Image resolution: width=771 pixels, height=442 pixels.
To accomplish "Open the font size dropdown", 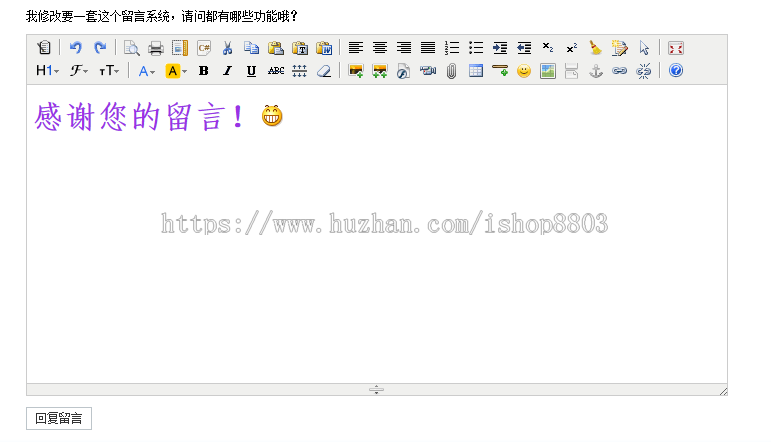I will pos(109,71).
